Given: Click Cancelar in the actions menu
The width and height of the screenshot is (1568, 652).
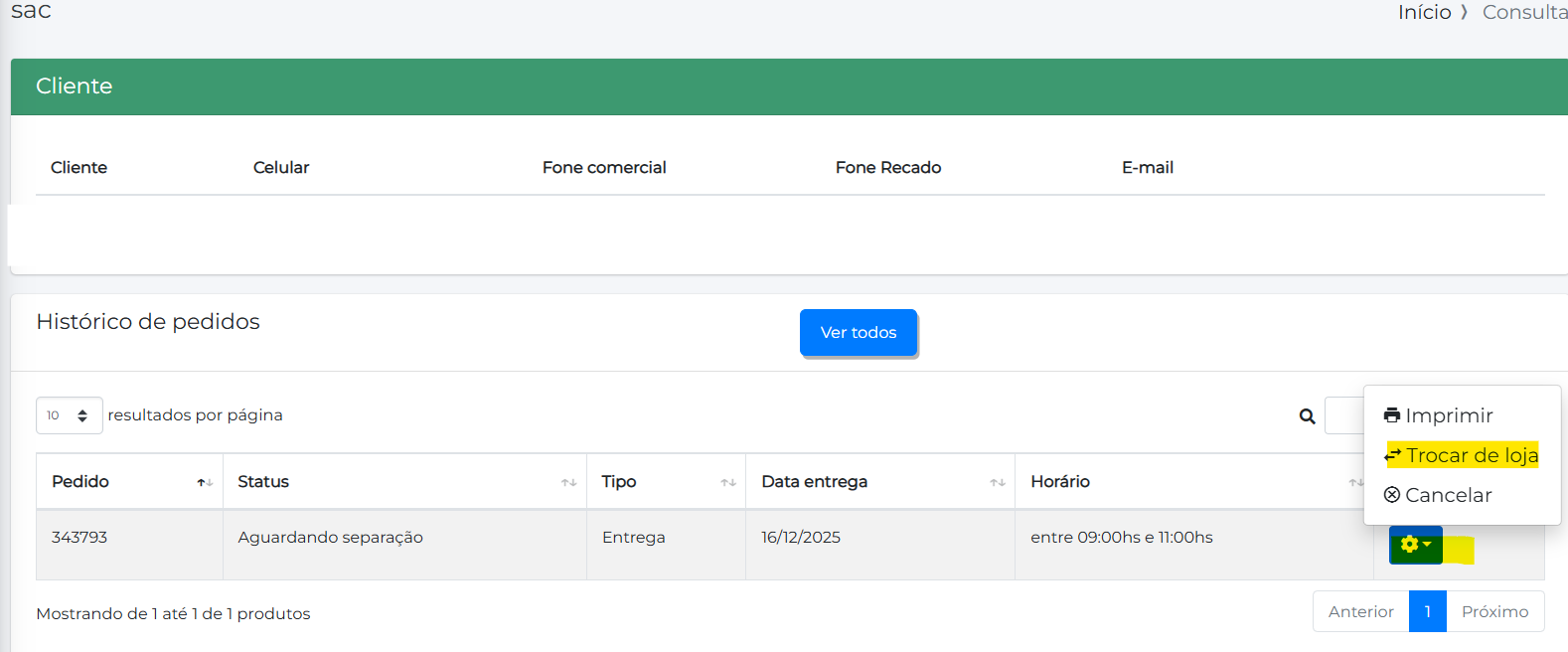Looking at the screenshot, I should [1438, 495].
